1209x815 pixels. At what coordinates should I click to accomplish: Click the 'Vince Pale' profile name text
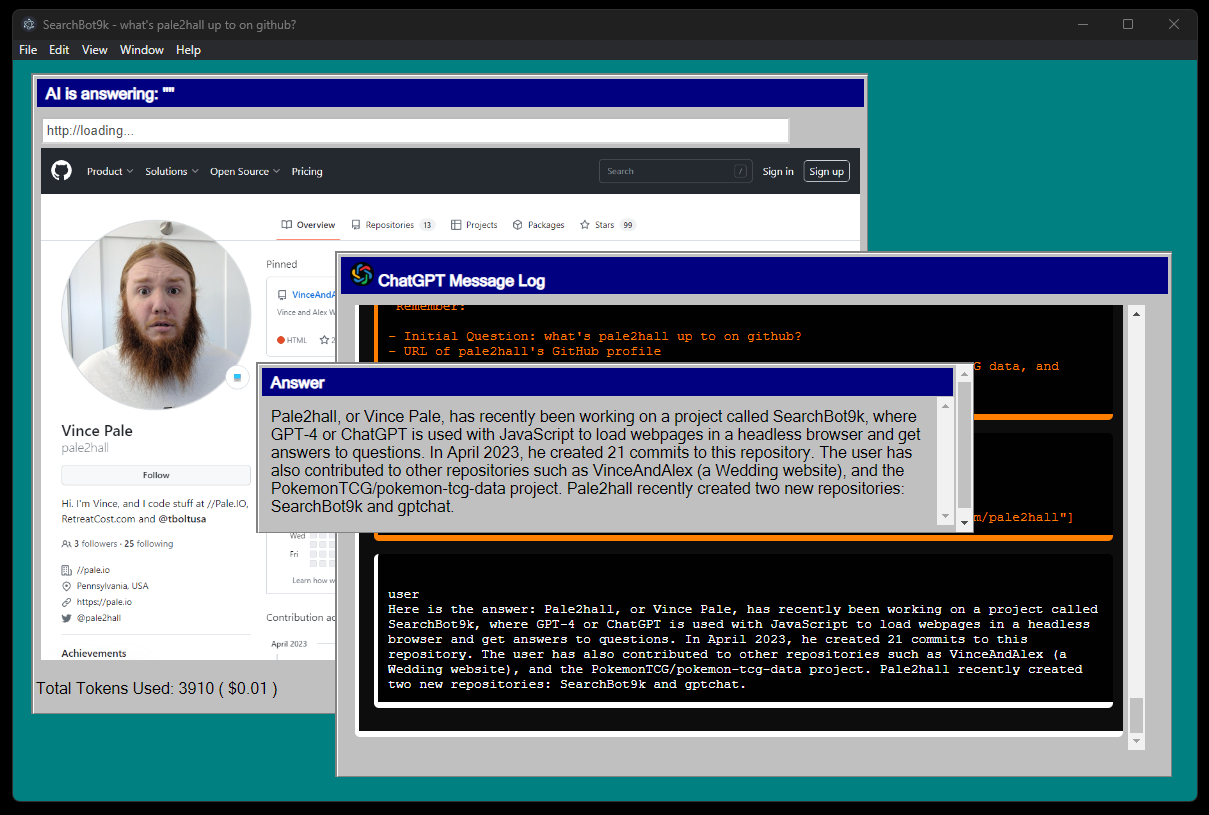point(97,431)
